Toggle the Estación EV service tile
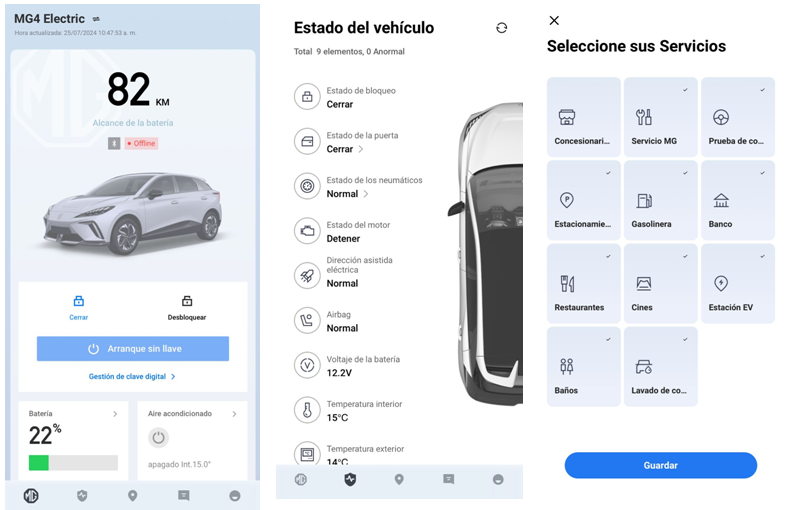The image size is (798, 510). pos(737,284)
